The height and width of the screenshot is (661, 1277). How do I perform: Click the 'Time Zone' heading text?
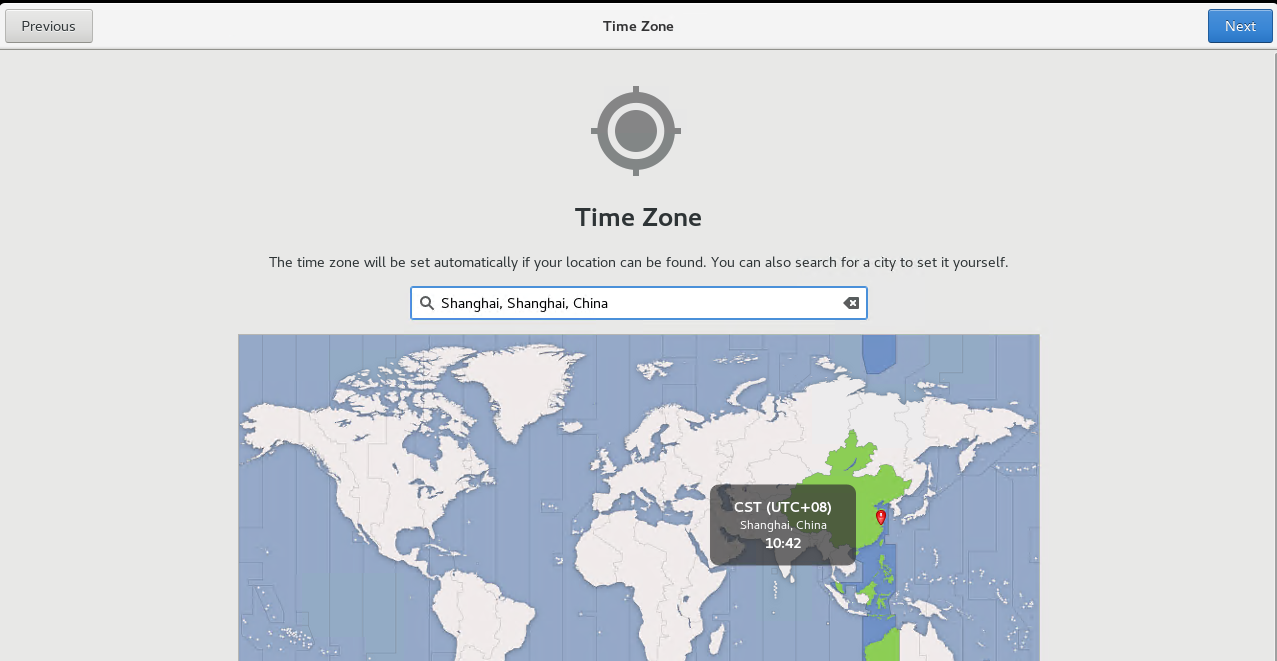pos(638,217)
